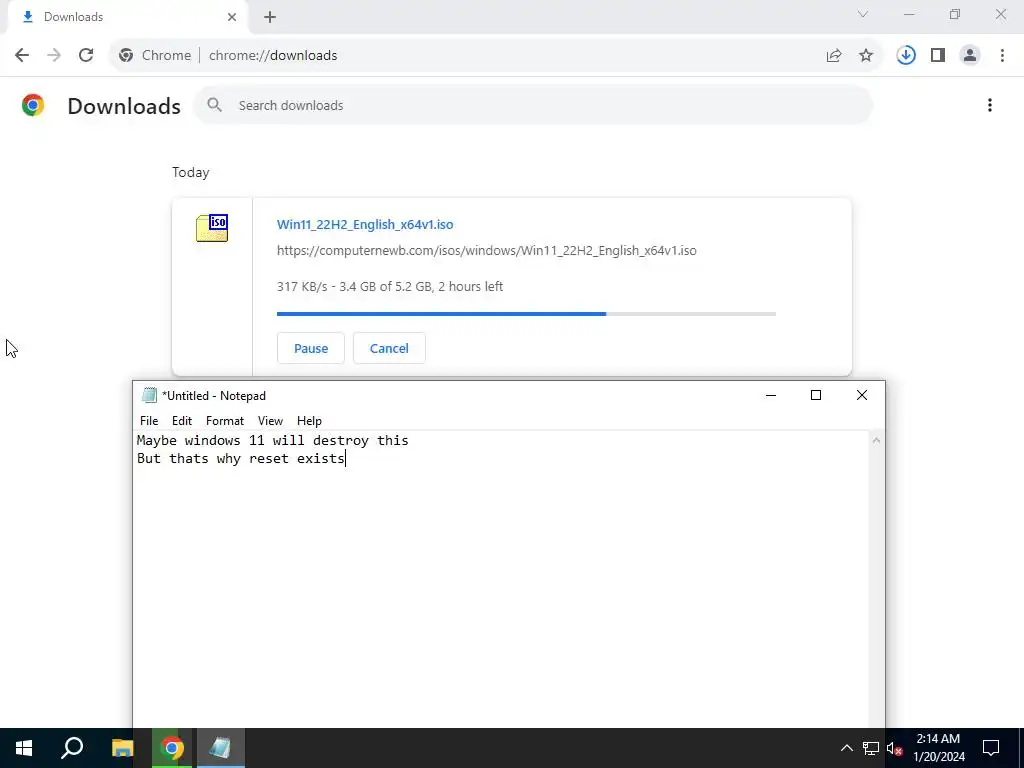Click the network status tray icon
Screen dimensions: 1024x768
871,748
